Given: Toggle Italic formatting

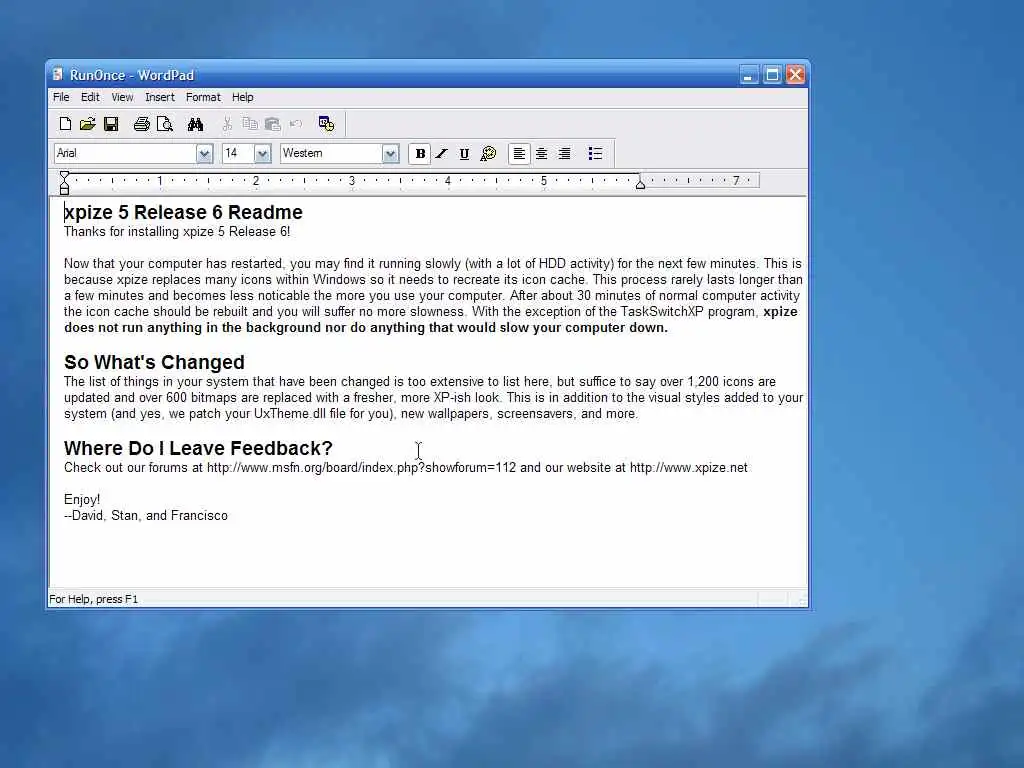Looking at the screenshot, I should coord(442,154).
